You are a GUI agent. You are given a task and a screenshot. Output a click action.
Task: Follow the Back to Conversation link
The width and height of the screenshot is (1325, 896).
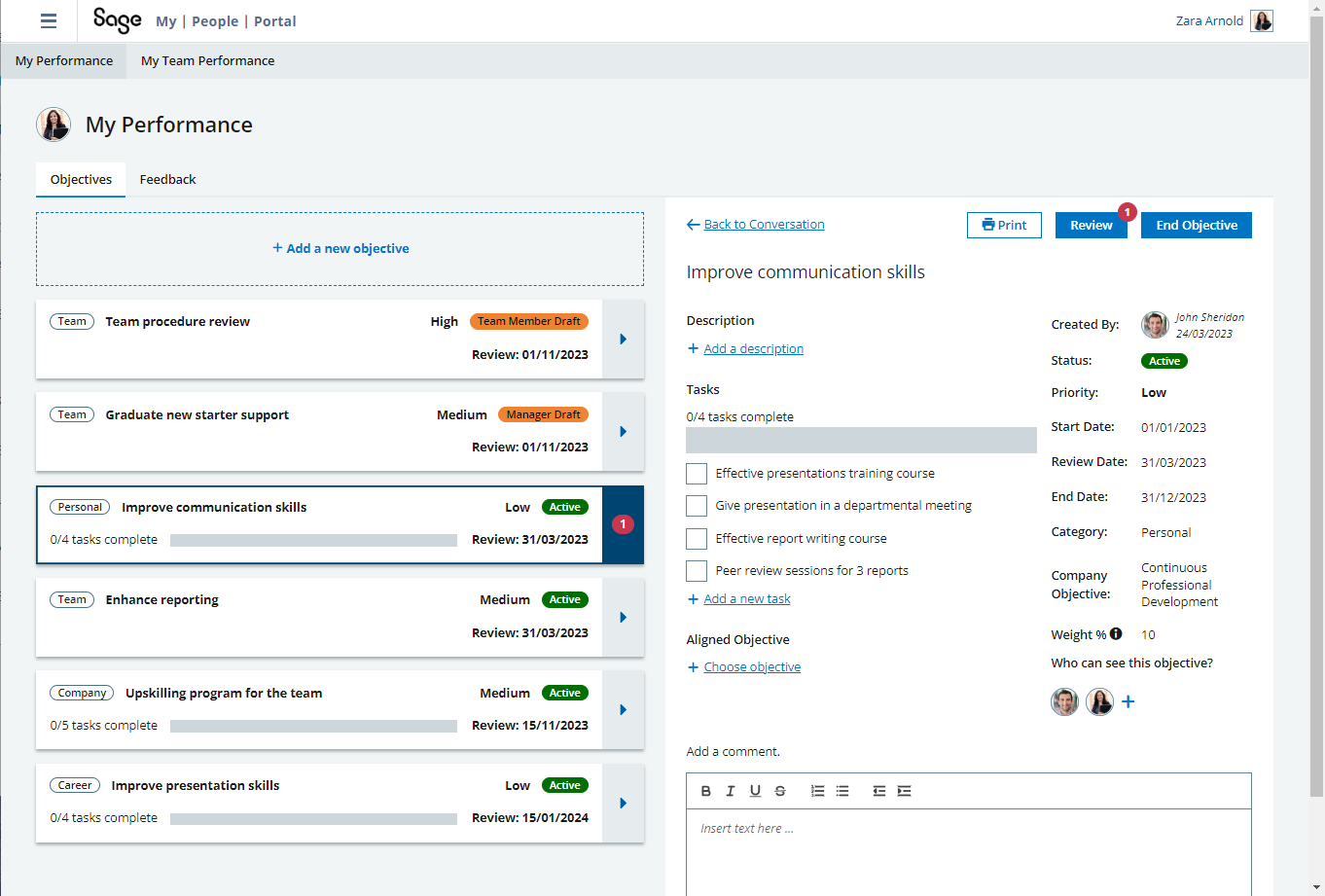pyautogui.click(x=764, y=225)
